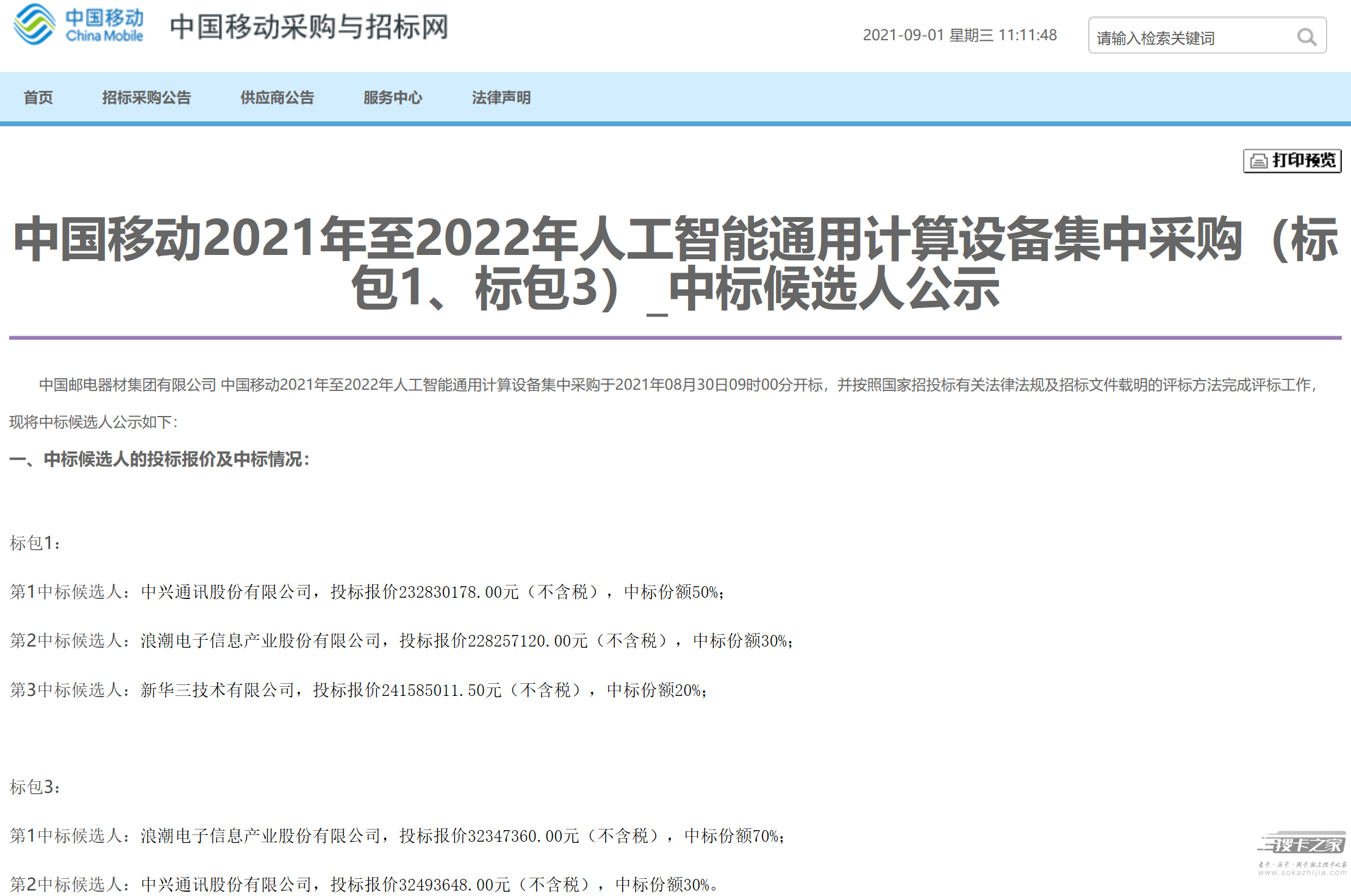Open the 供应商公告 menu
The height and width of the screenshot is (896, 1351).
(x=277, y=98)
